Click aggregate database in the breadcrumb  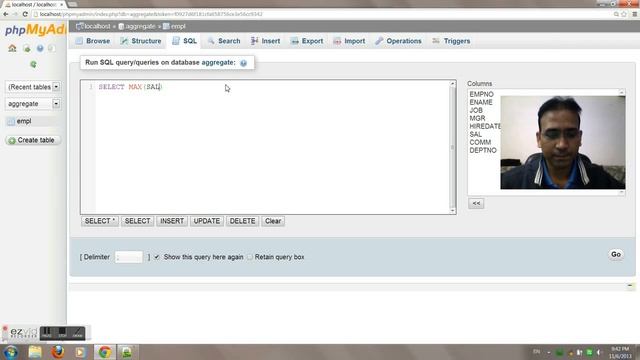(140, 26)
